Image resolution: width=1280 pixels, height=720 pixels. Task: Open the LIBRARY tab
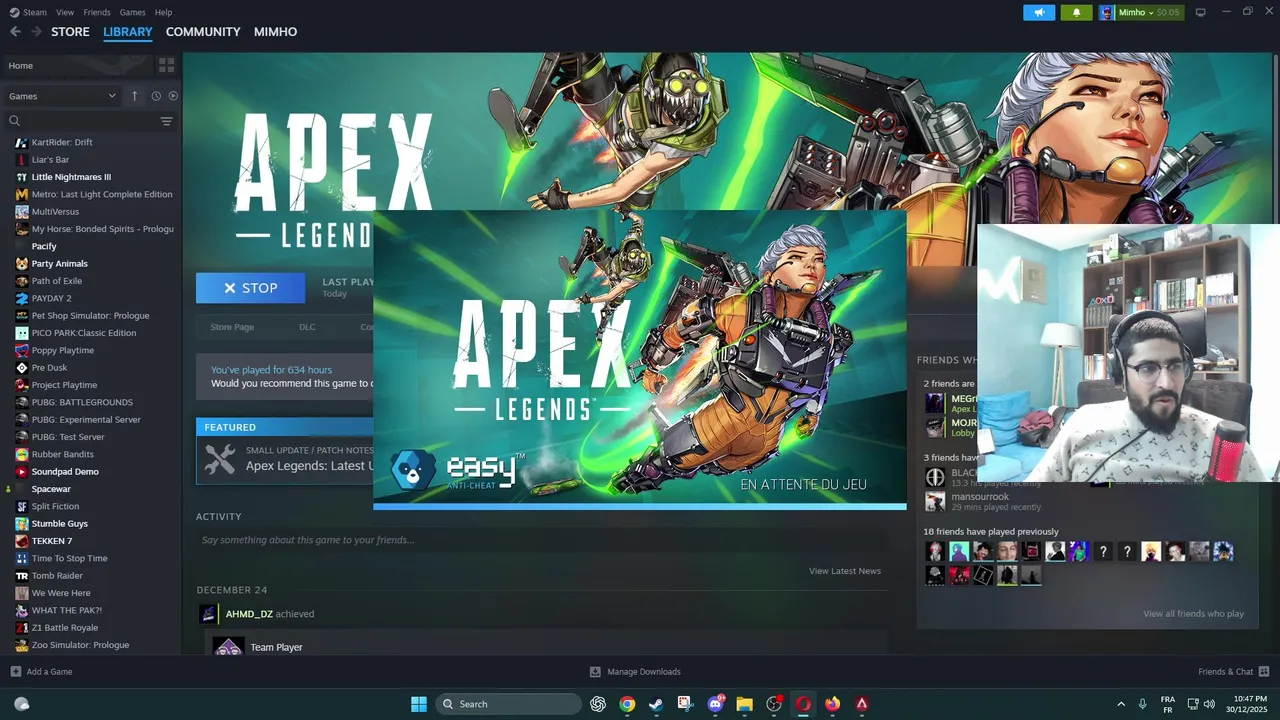128,32
